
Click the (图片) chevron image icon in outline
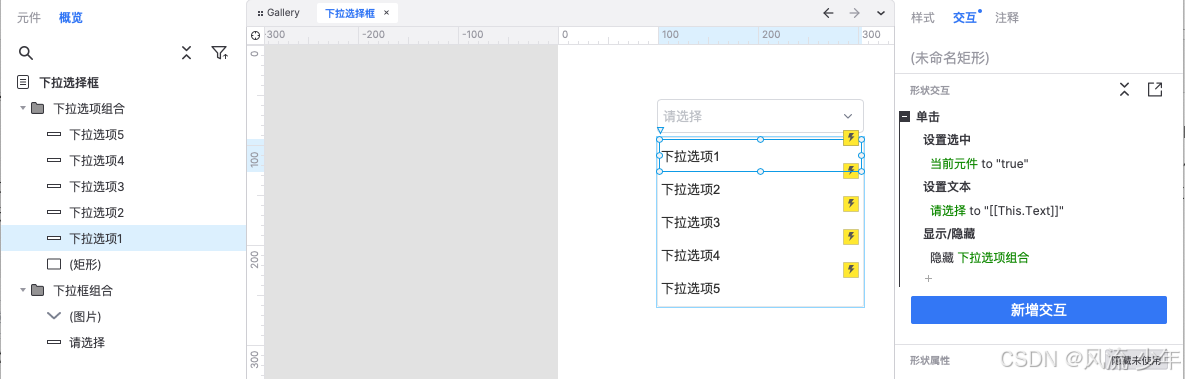click(x=54, y=315)
